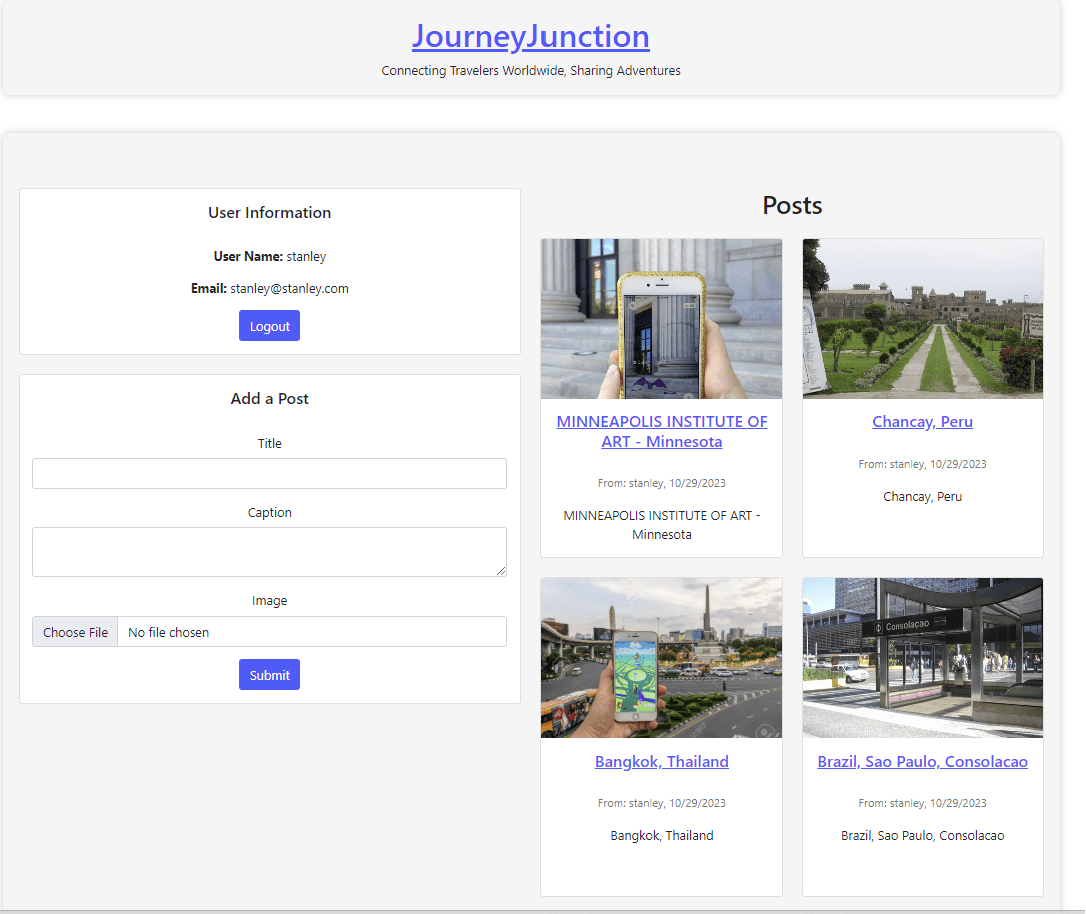Click the stanley@stanley.com email text

[289, 288]
